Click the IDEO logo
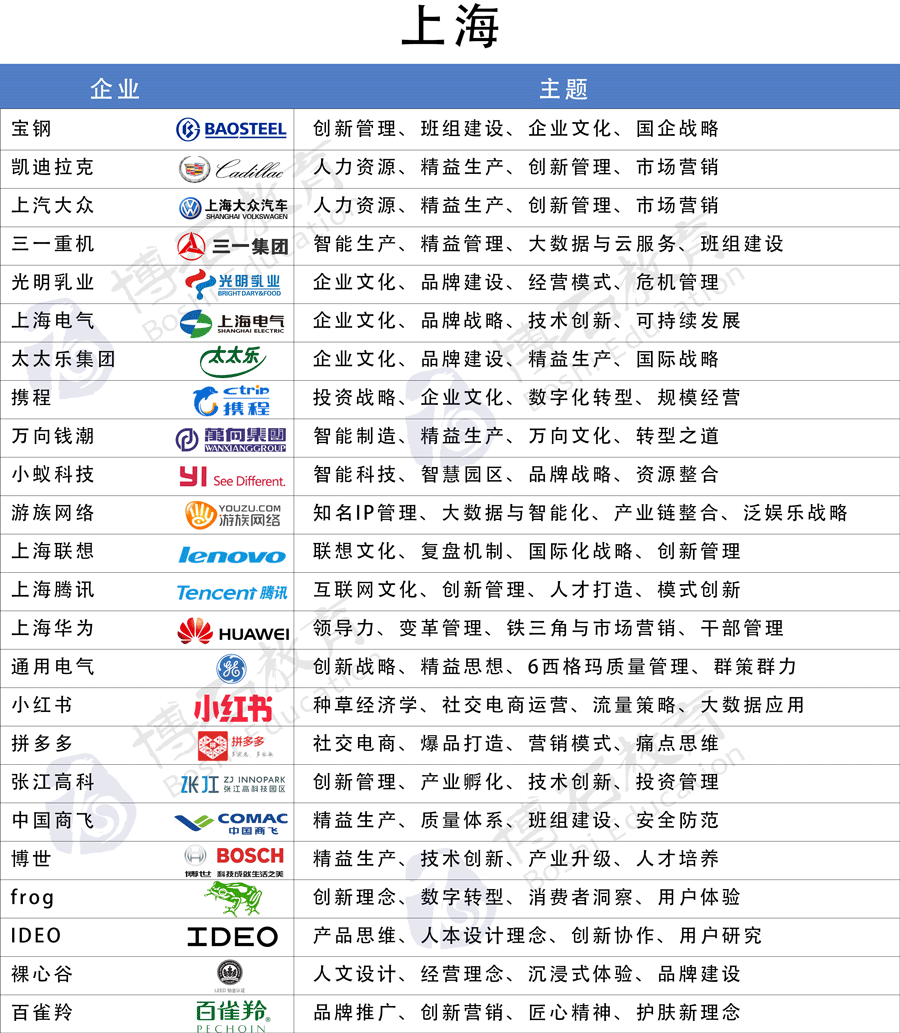Image resolution: width=900 pixels, height=1033 pixels. (232, 937)
